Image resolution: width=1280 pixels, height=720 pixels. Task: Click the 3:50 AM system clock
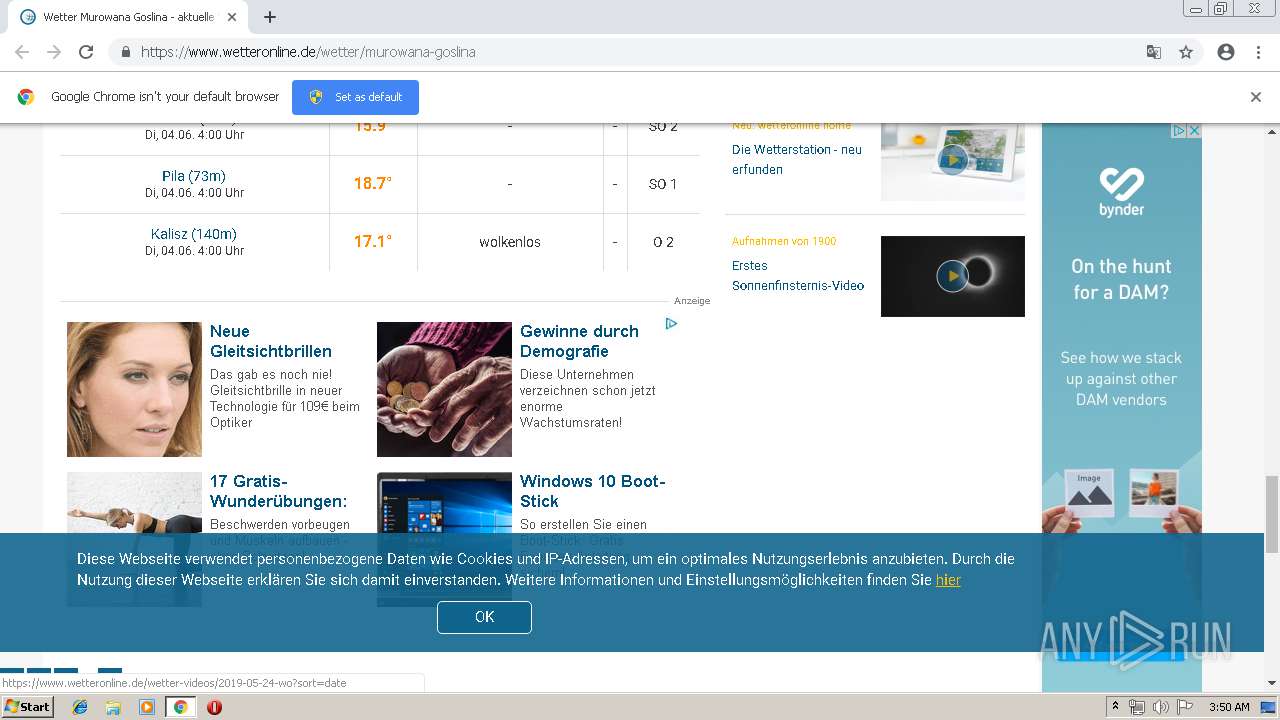click(1229, 707)
